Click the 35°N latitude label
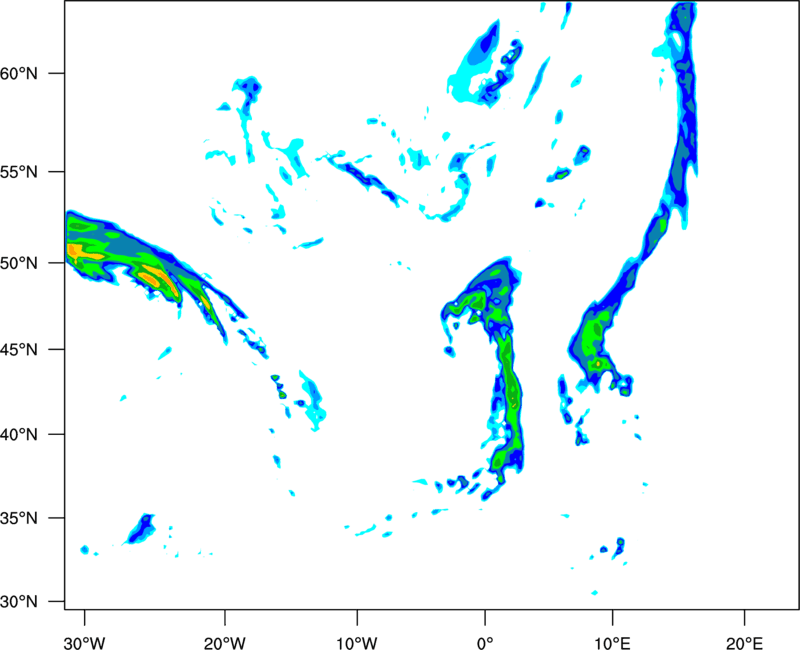Image resolution: width=800 pixels, height=650 pixels. [19, 518]
